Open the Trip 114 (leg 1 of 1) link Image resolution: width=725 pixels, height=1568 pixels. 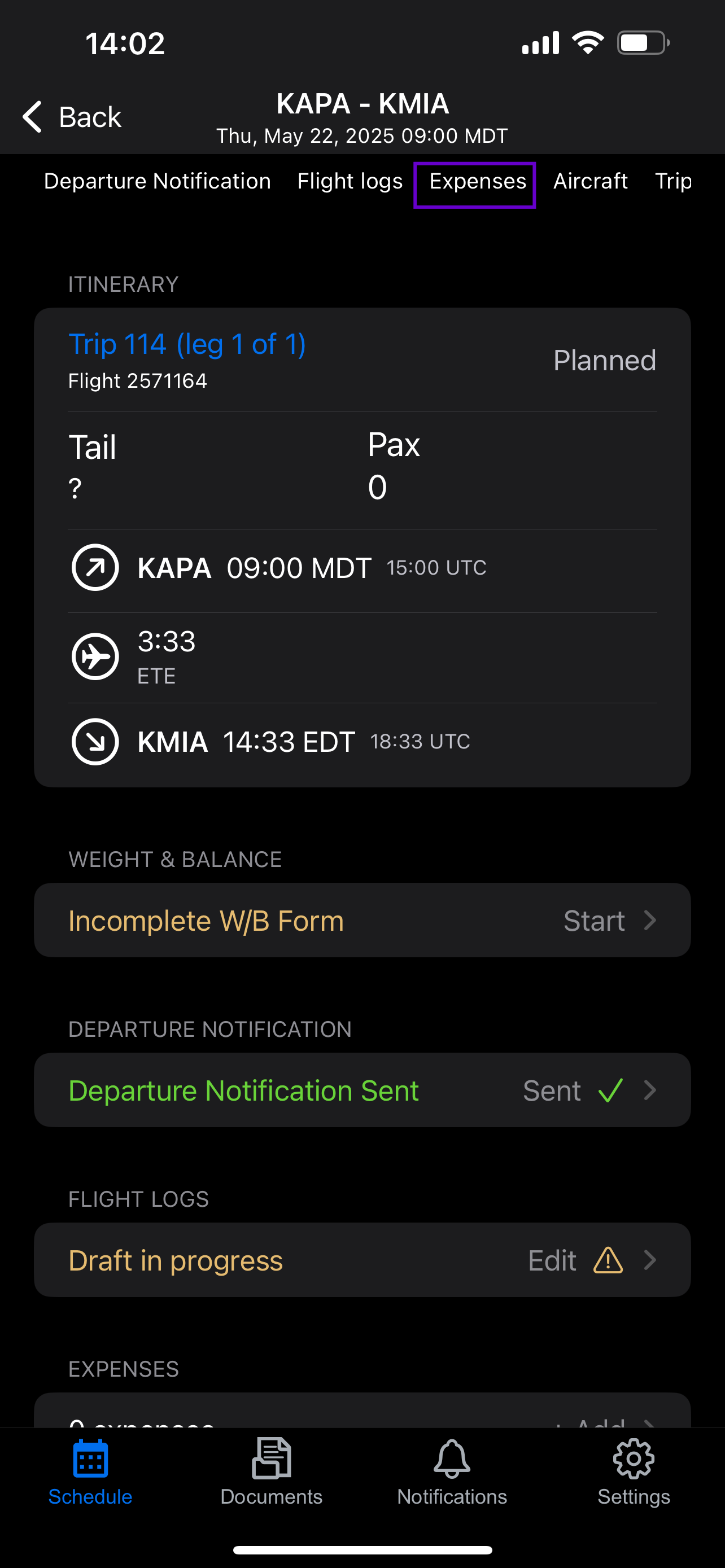(187, 344)
